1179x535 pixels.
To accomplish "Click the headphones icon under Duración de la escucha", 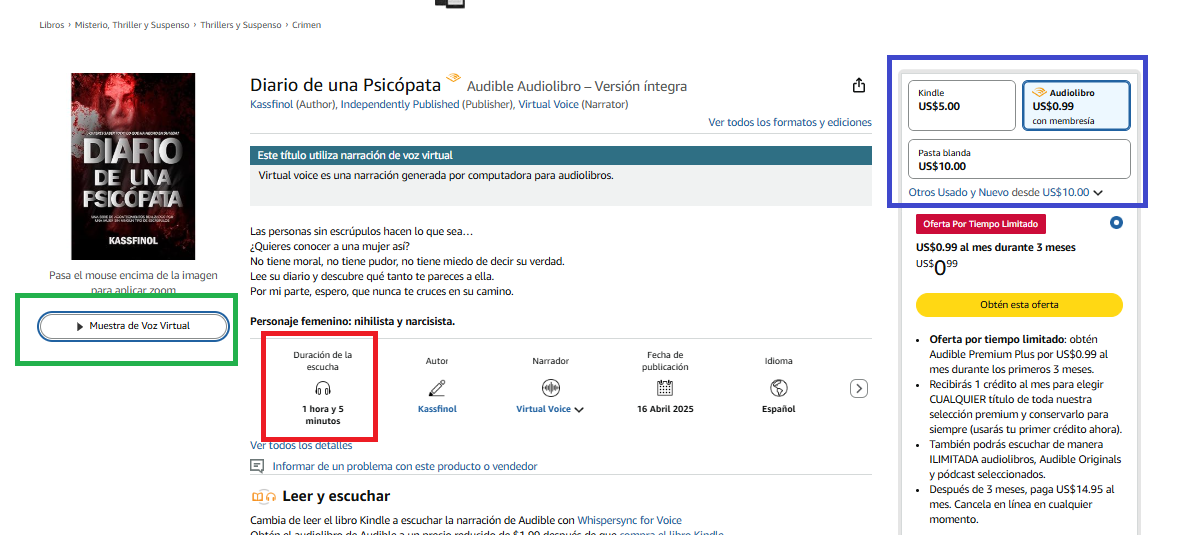I will tap(323, 388).
